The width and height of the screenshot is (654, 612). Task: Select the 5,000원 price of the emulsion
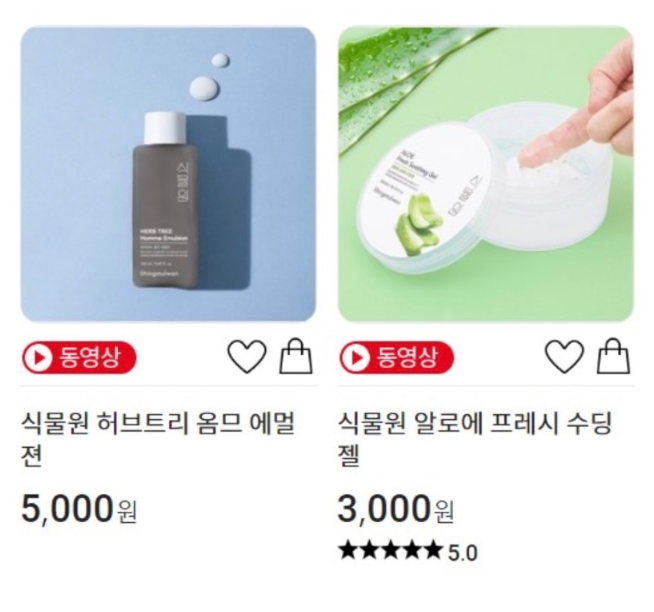pos(79,509)
